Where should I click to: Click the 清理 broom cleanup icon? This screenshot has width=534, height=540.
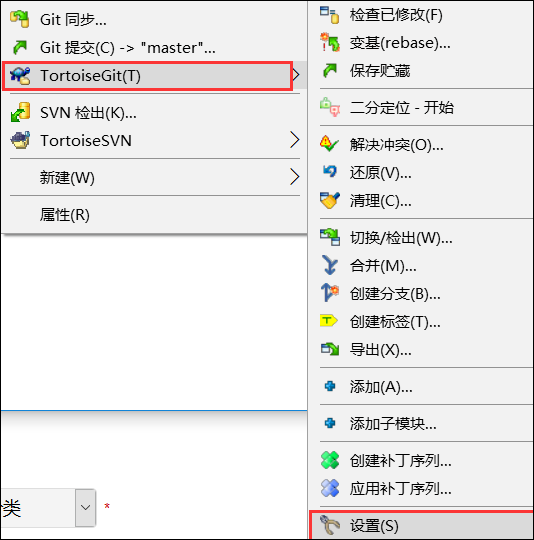(x=330, y=200)
